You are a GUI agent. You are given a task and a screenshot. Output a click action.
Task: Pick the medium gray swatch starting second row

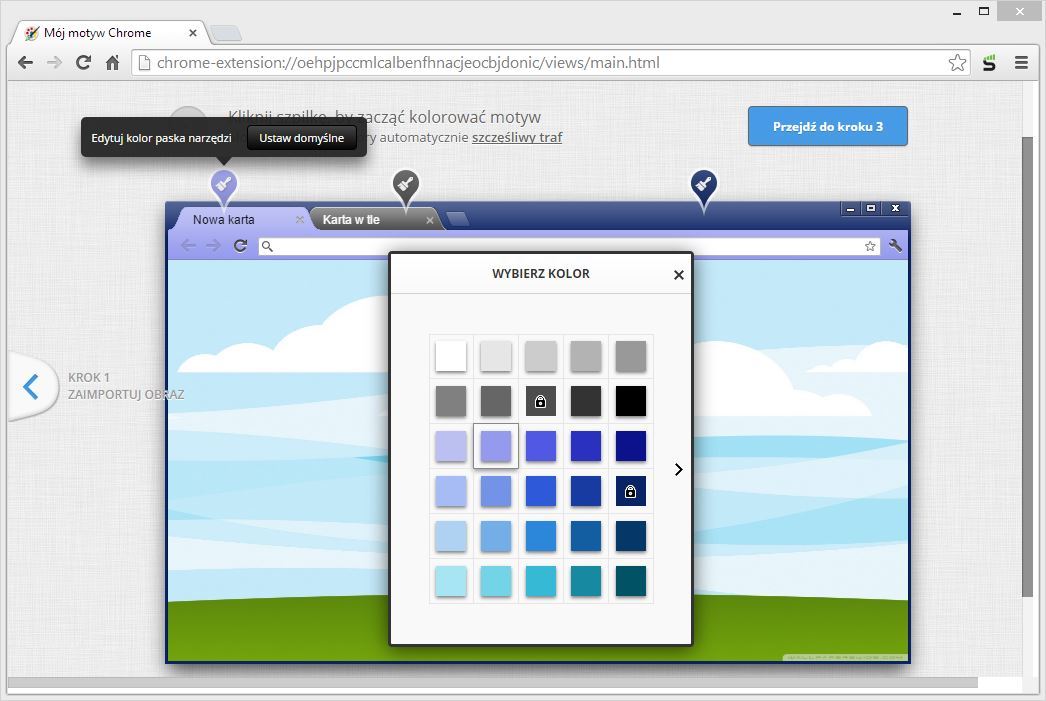coord(451,401)
